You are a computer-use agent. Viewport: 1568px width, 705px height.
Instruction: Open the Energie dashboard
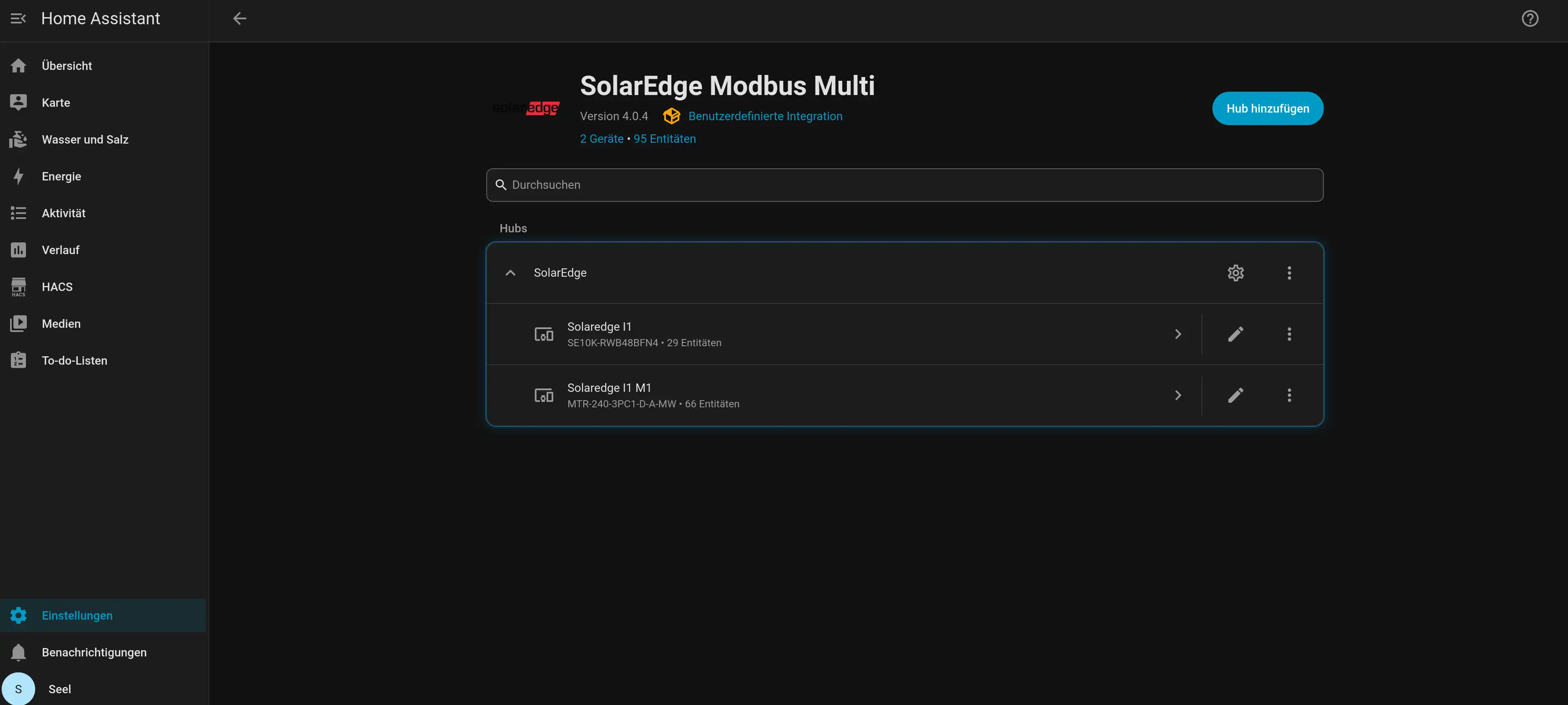point(103,176)
